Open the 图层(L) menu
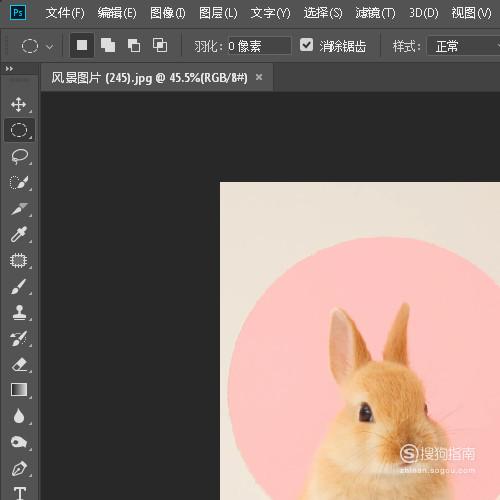500x500 pixels. [218, 13]
